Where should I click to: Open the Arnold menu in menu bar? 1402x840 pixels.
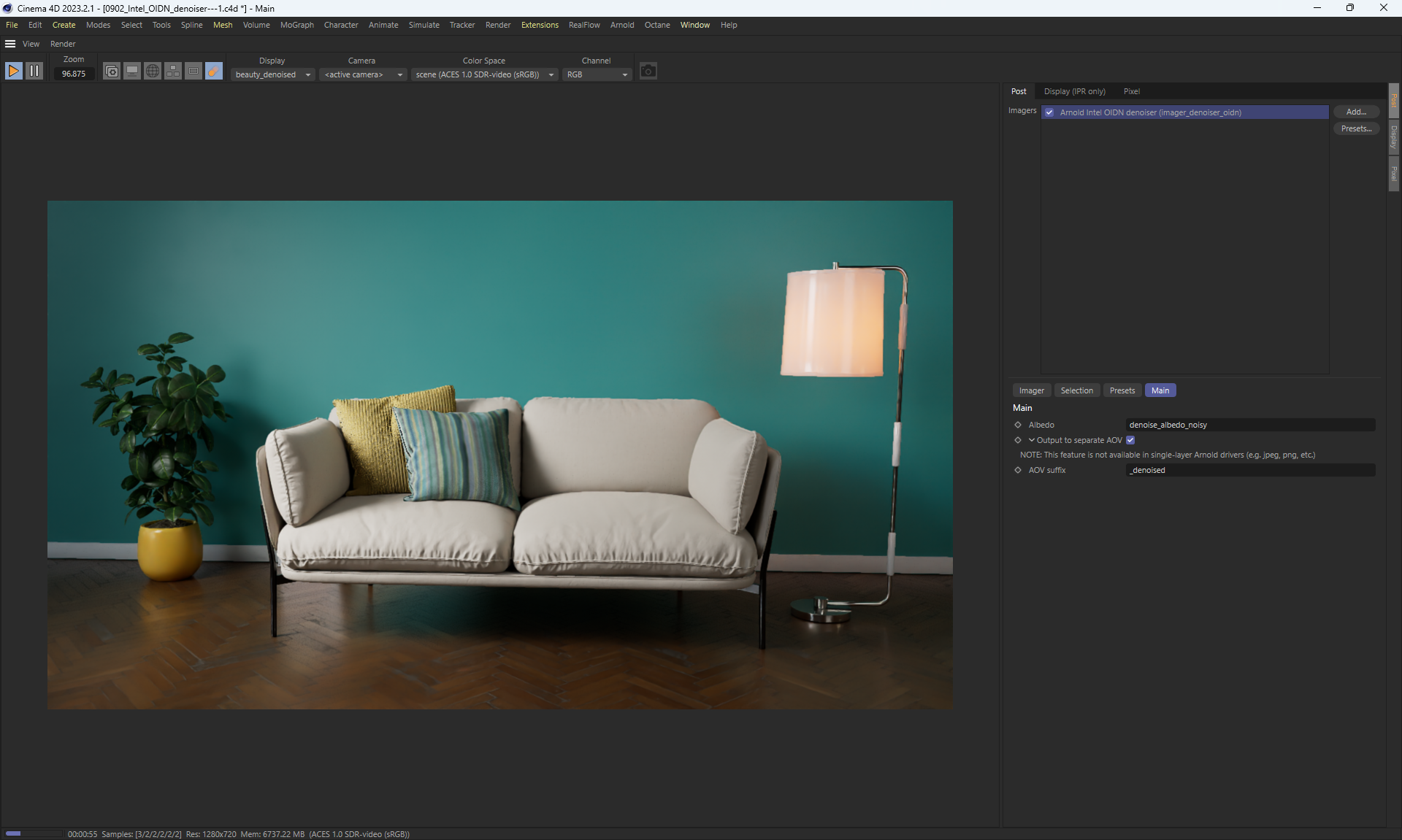click(x=621, y=25)
